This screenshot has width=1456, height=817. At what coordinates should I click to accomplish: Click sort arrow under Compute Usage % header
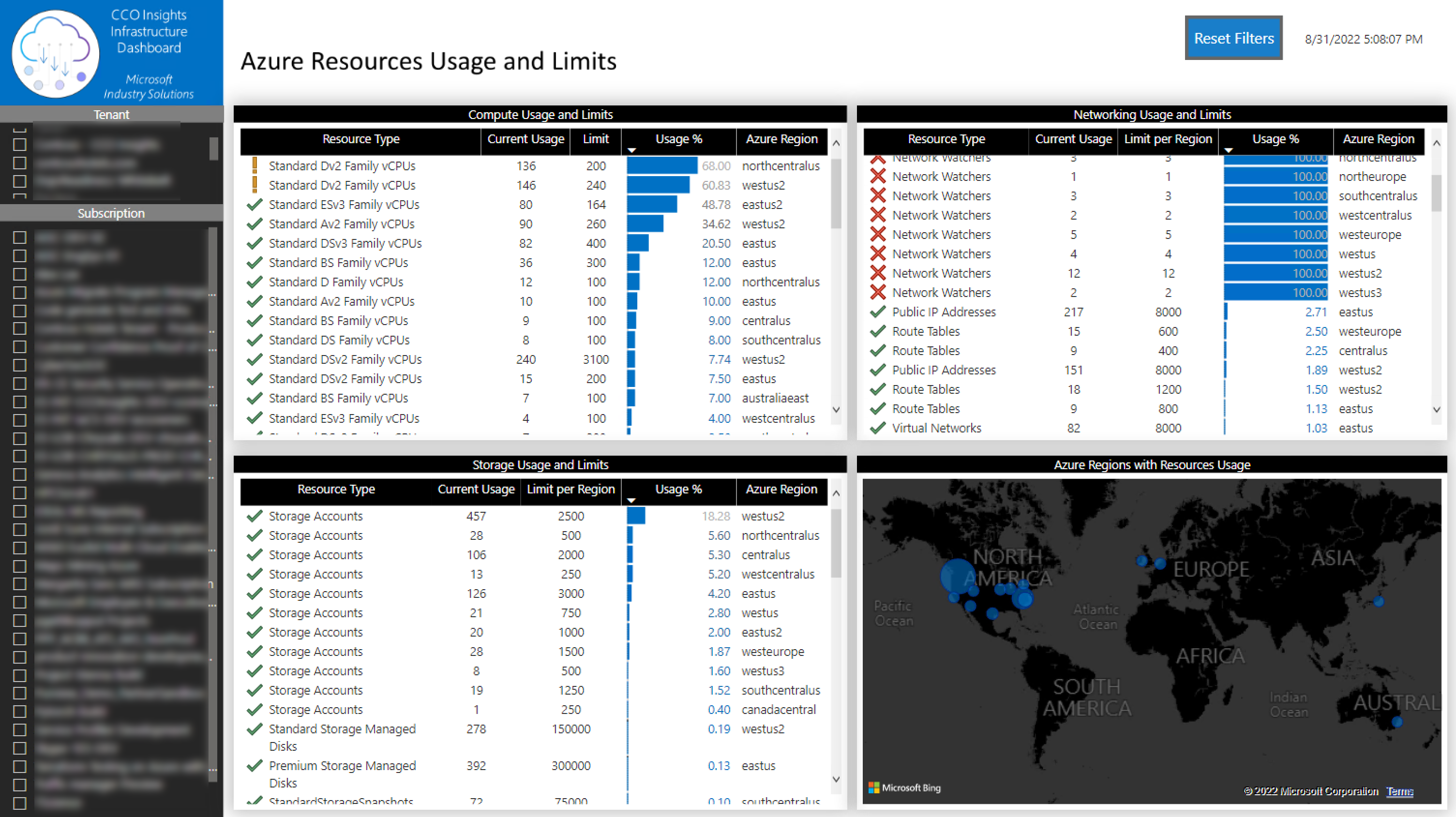coord(632,151)
